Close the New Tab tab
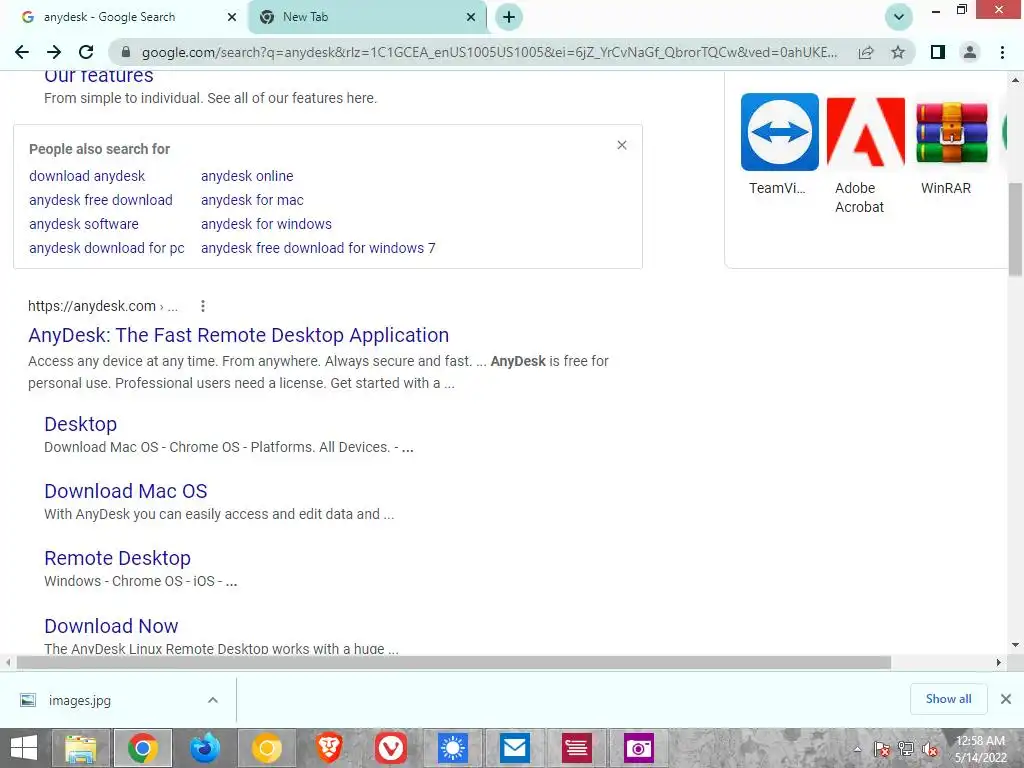 471,17
